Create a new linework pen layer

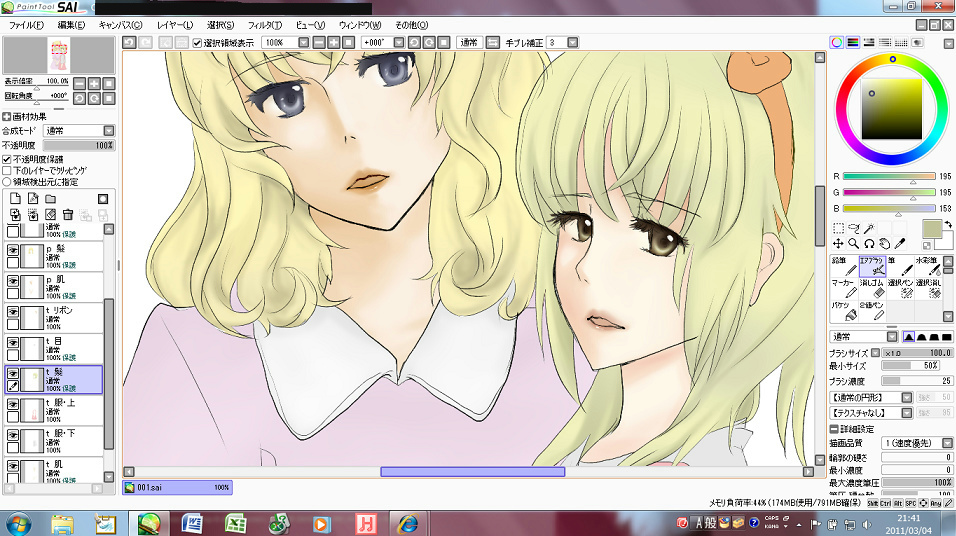coord(33,199)
